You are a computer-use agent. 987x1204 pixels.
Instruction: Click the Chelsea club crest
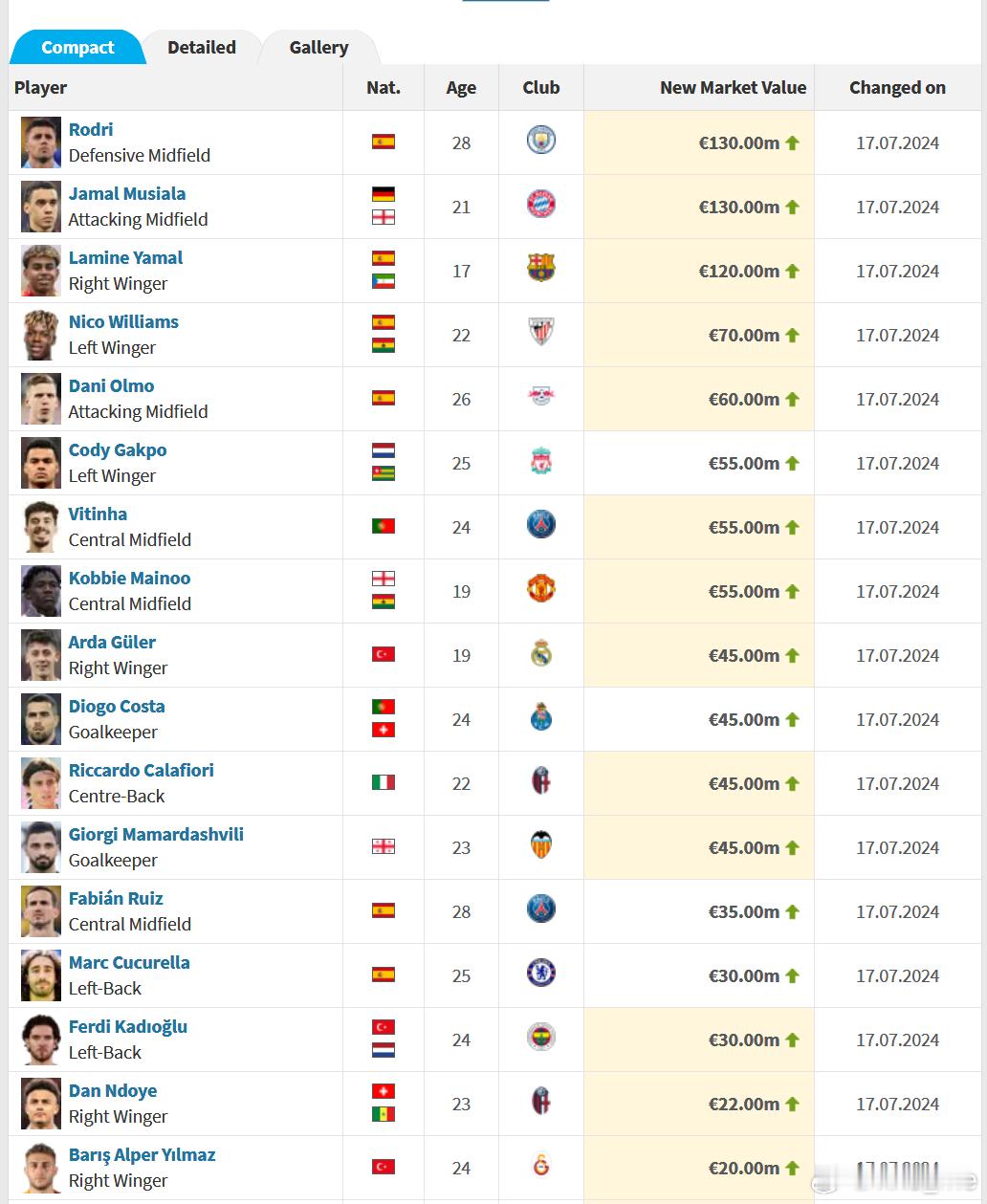[x=541, y=974]
